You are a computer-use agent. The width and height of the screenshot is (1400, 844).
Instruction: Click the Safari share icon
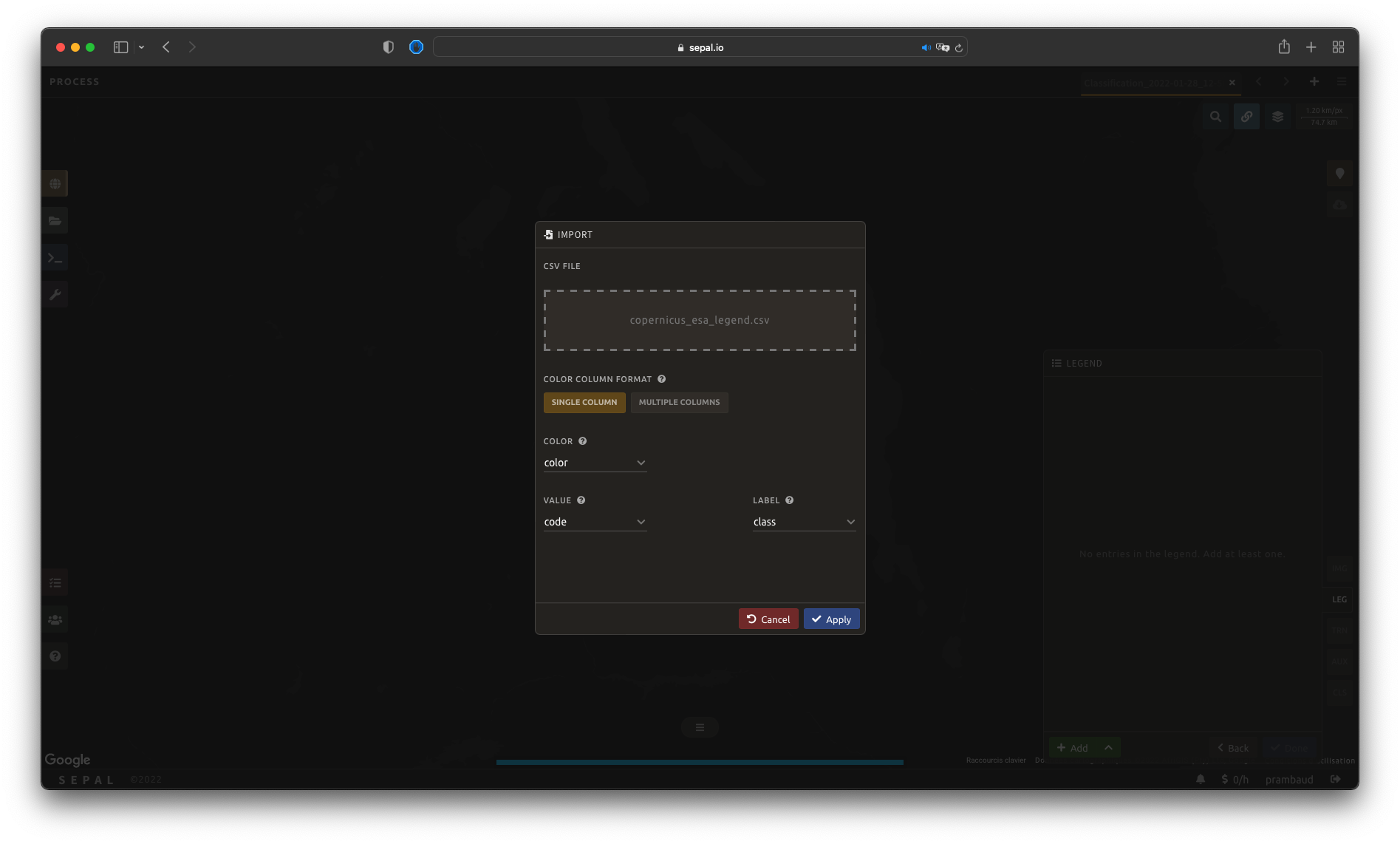[1284, 47]
